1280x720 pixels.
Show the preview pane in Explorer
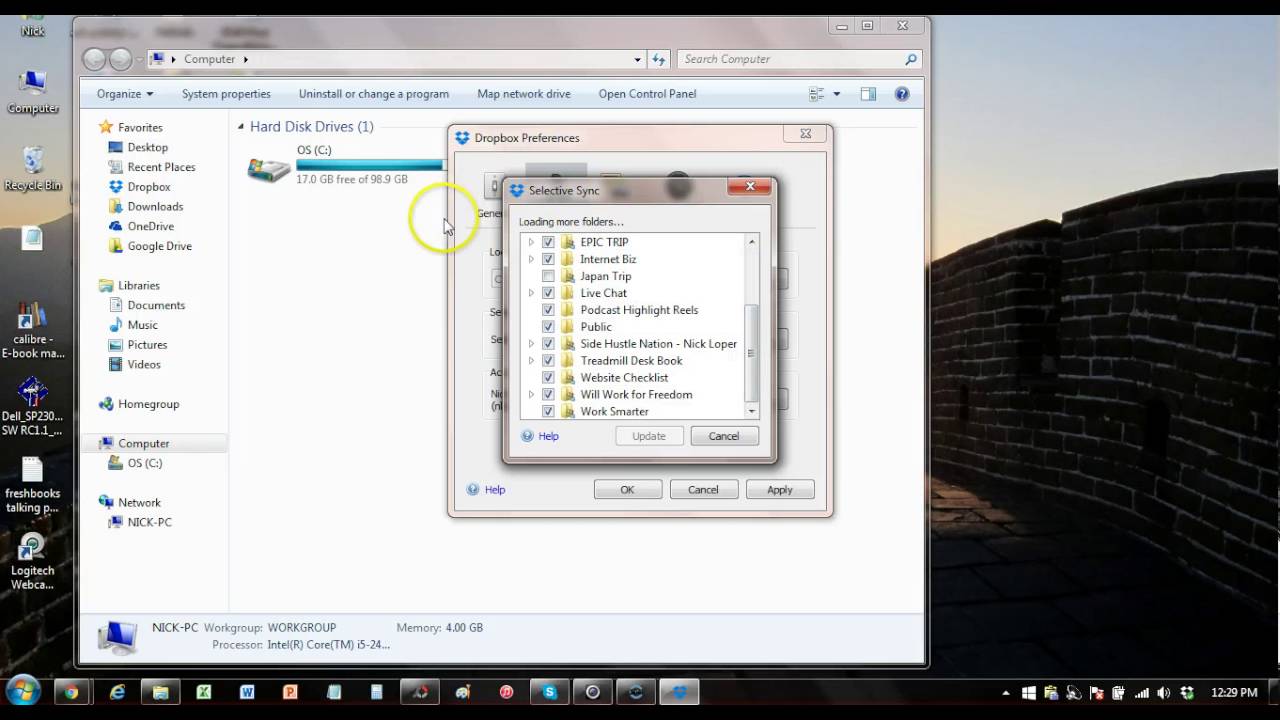pos(868,94)
